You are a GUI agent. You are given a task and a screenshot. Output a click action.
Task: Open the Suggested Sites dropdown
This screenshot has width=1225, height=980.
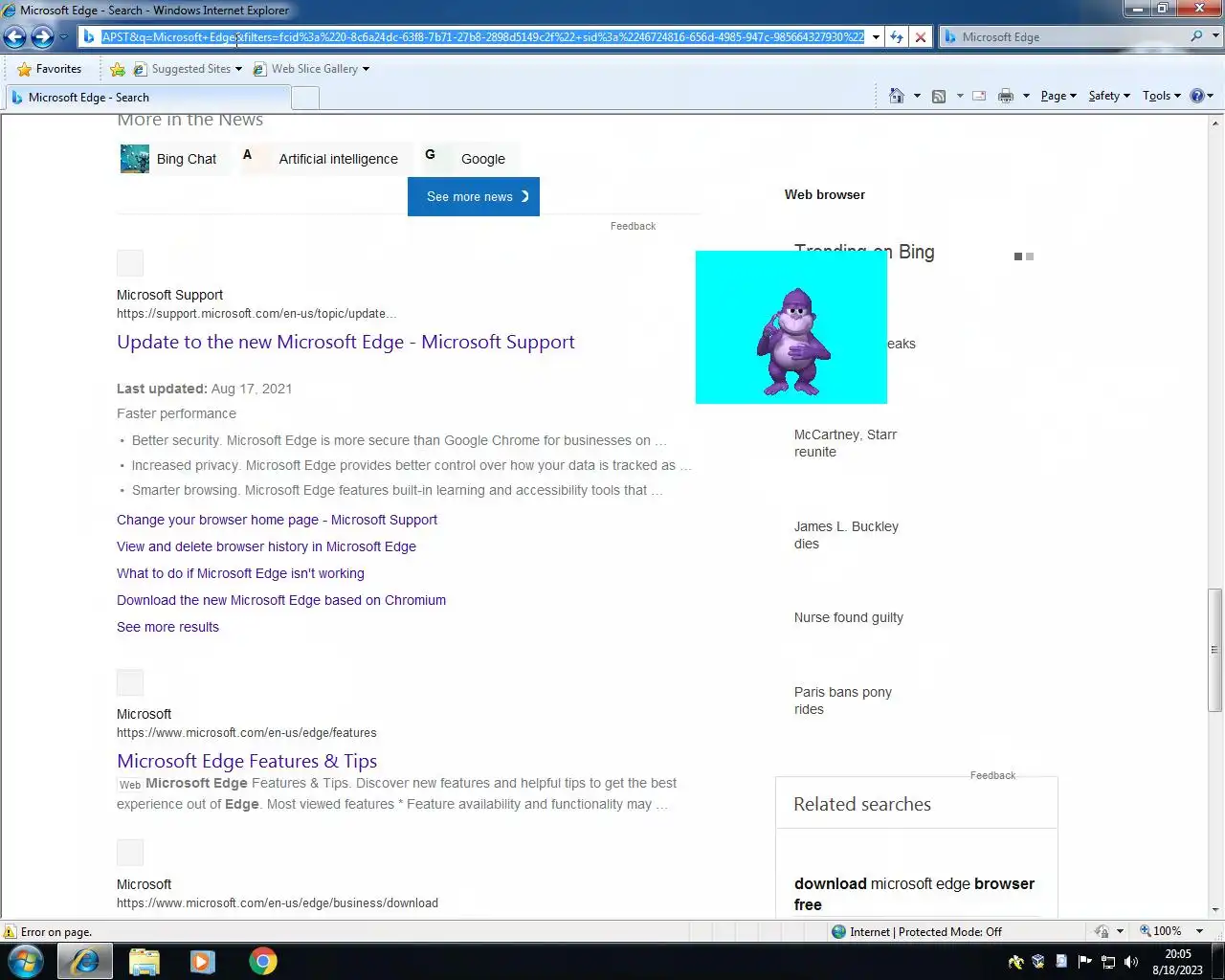tap(189, 69)
